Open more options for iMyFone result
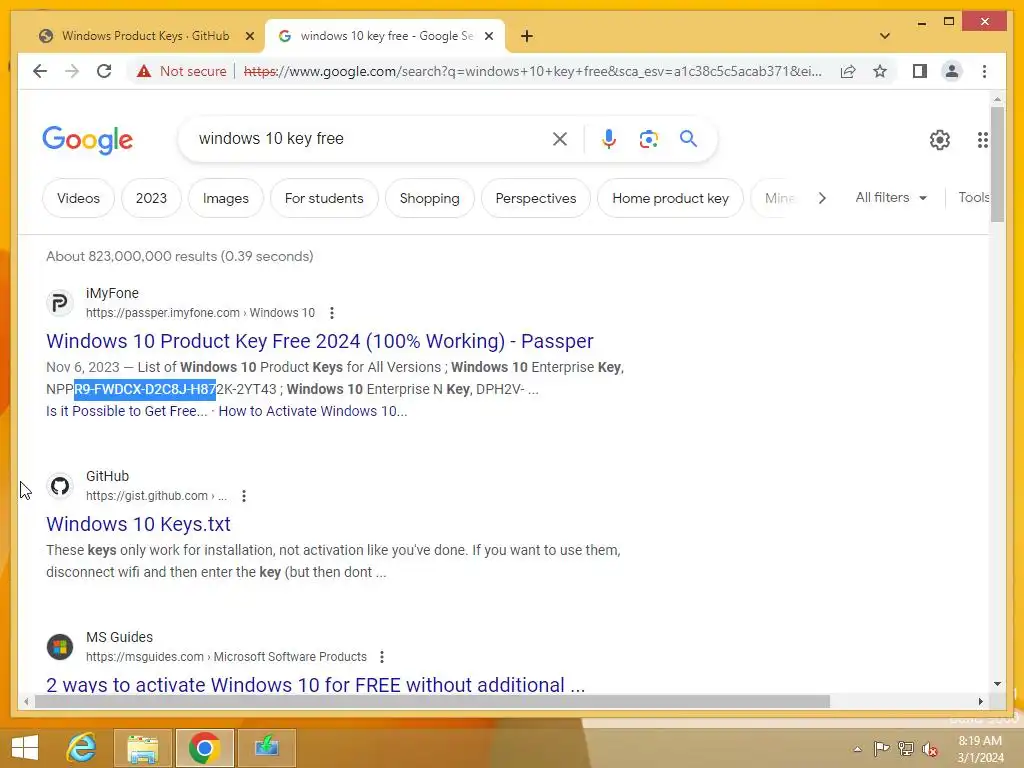 (332, 313)
